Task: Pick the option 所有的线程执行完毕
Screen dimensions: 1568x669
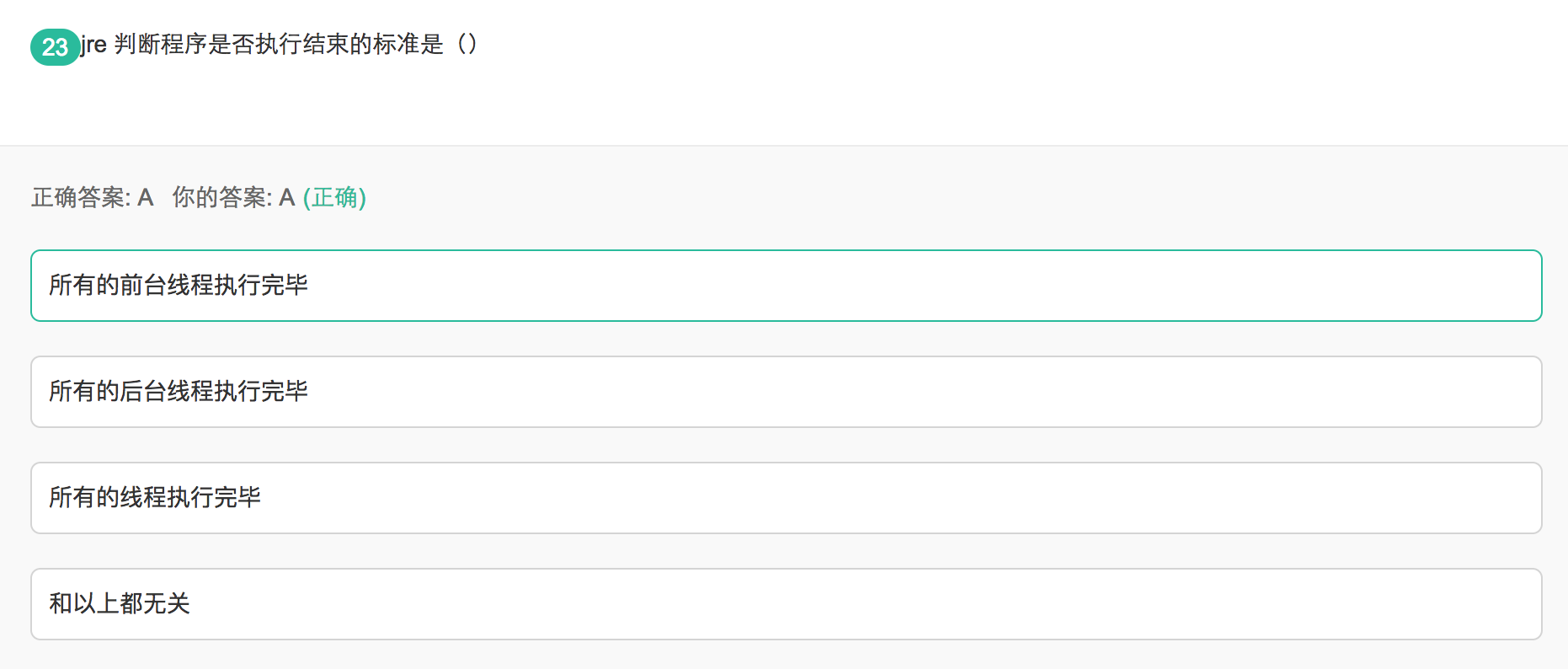Action: (786, 498)
